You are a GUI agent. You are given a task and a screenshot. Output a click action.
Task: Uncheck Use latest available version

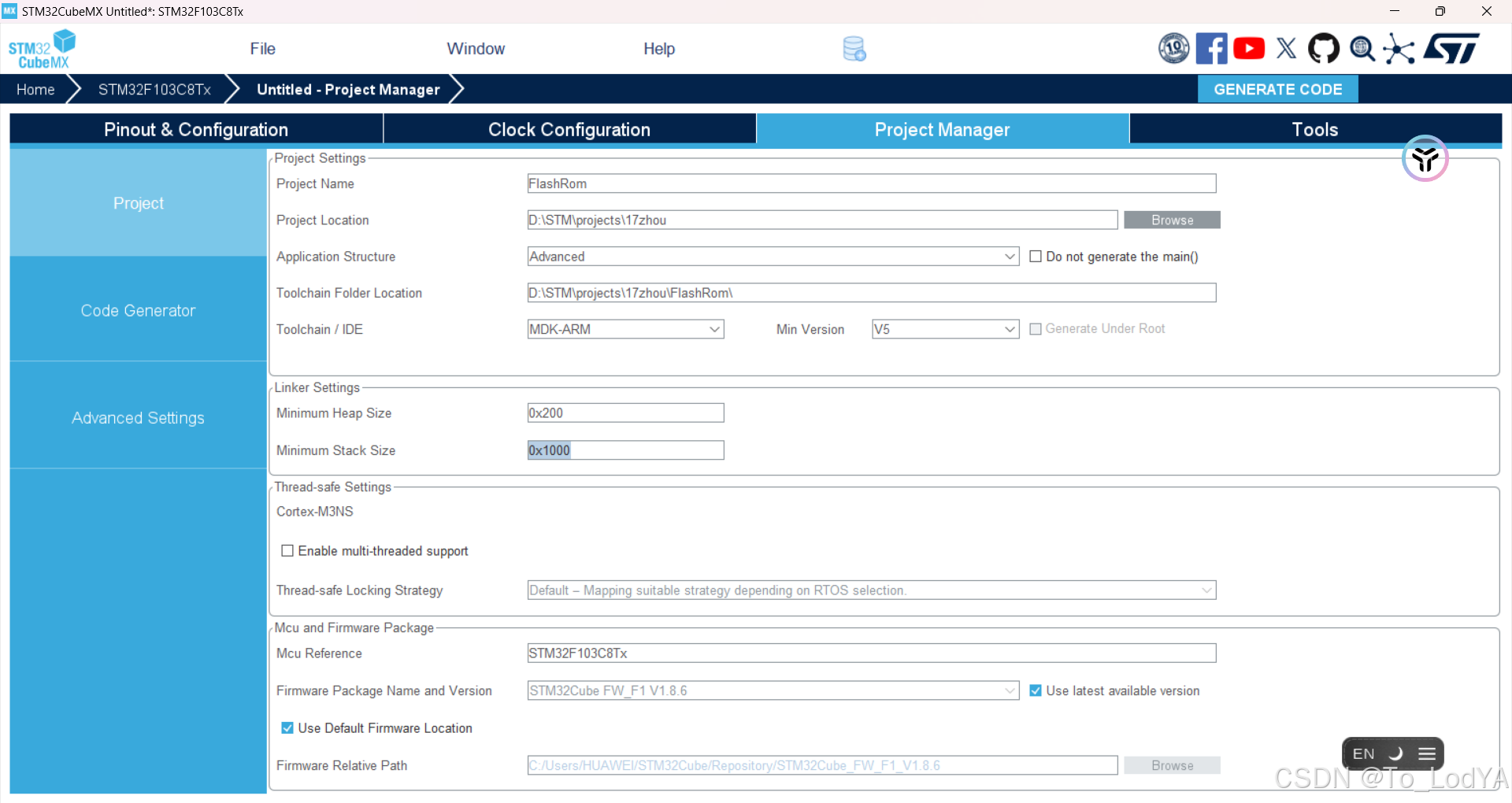[x=1036, y=690]
